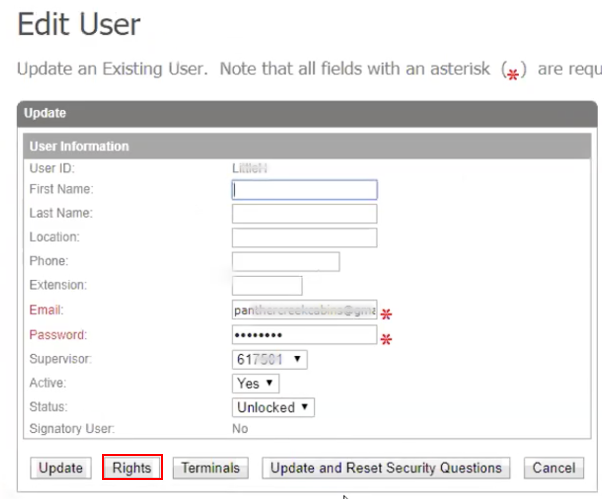Expand the Active Yes dropdown

click(256, 383)
